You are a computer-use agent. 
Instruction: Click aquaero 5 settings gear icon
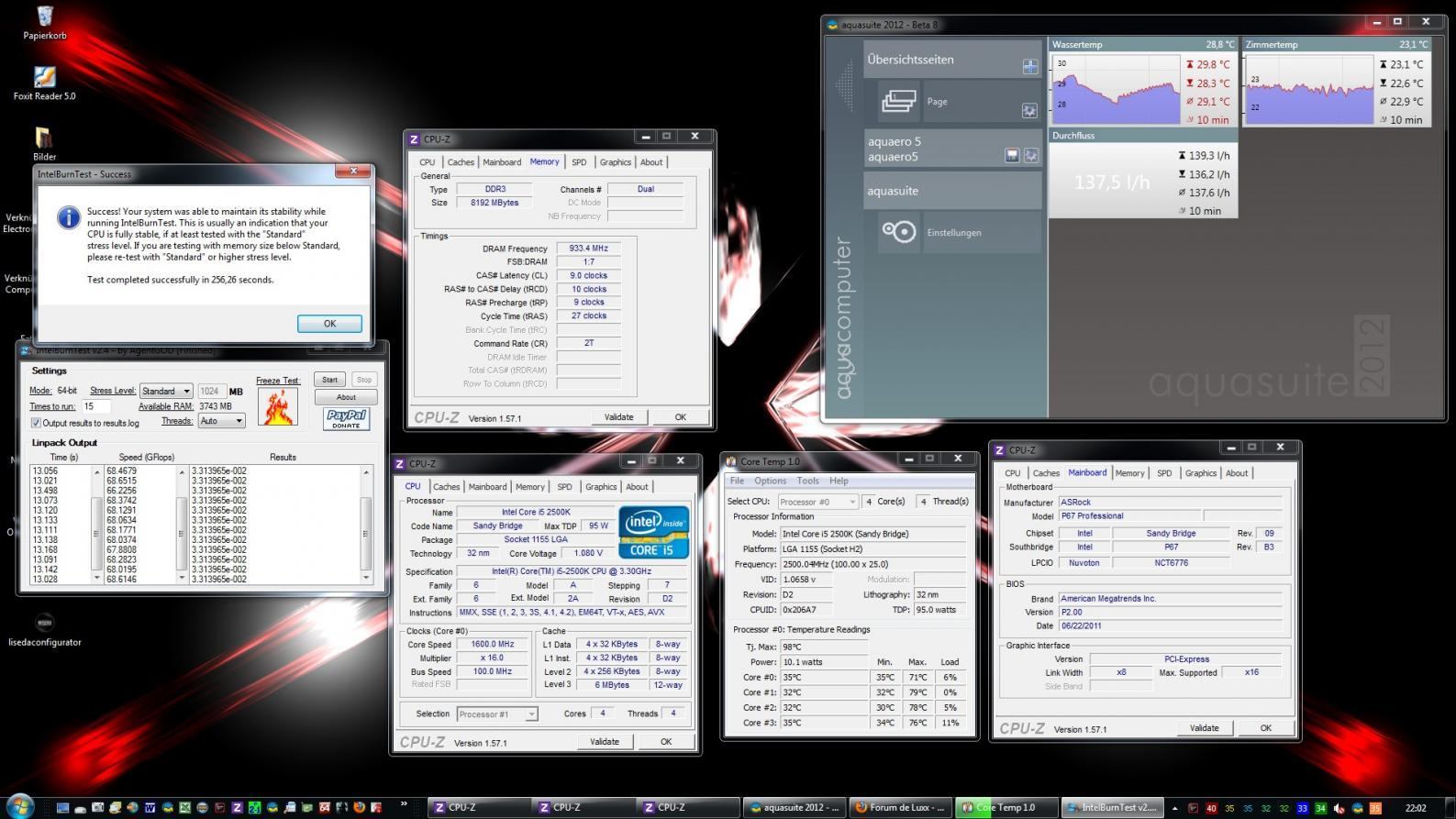click(x=1030, y=156)
